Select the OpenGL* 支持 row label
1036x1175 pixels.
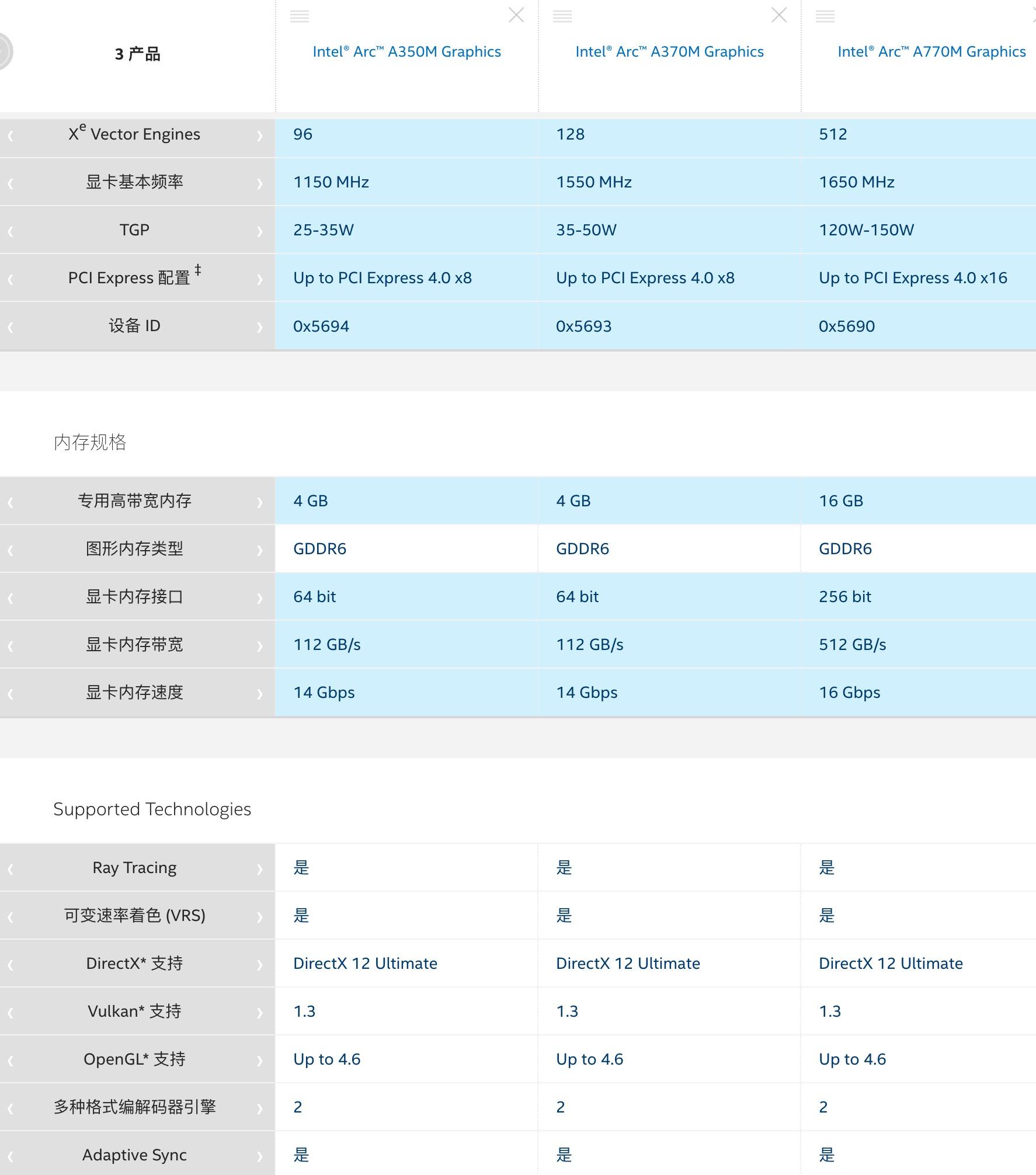(134, 1059)
